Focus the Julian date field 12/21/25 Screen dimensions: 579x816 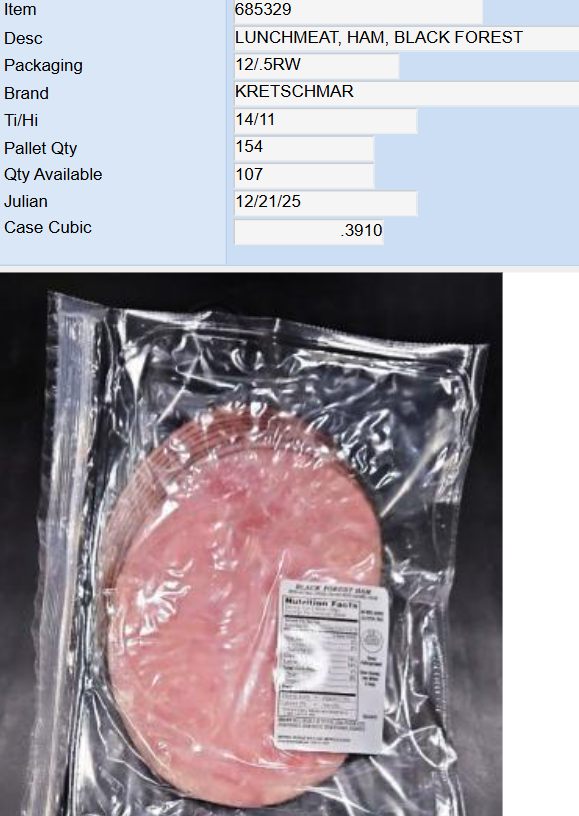pyautogui.click(x=326, y=202)
